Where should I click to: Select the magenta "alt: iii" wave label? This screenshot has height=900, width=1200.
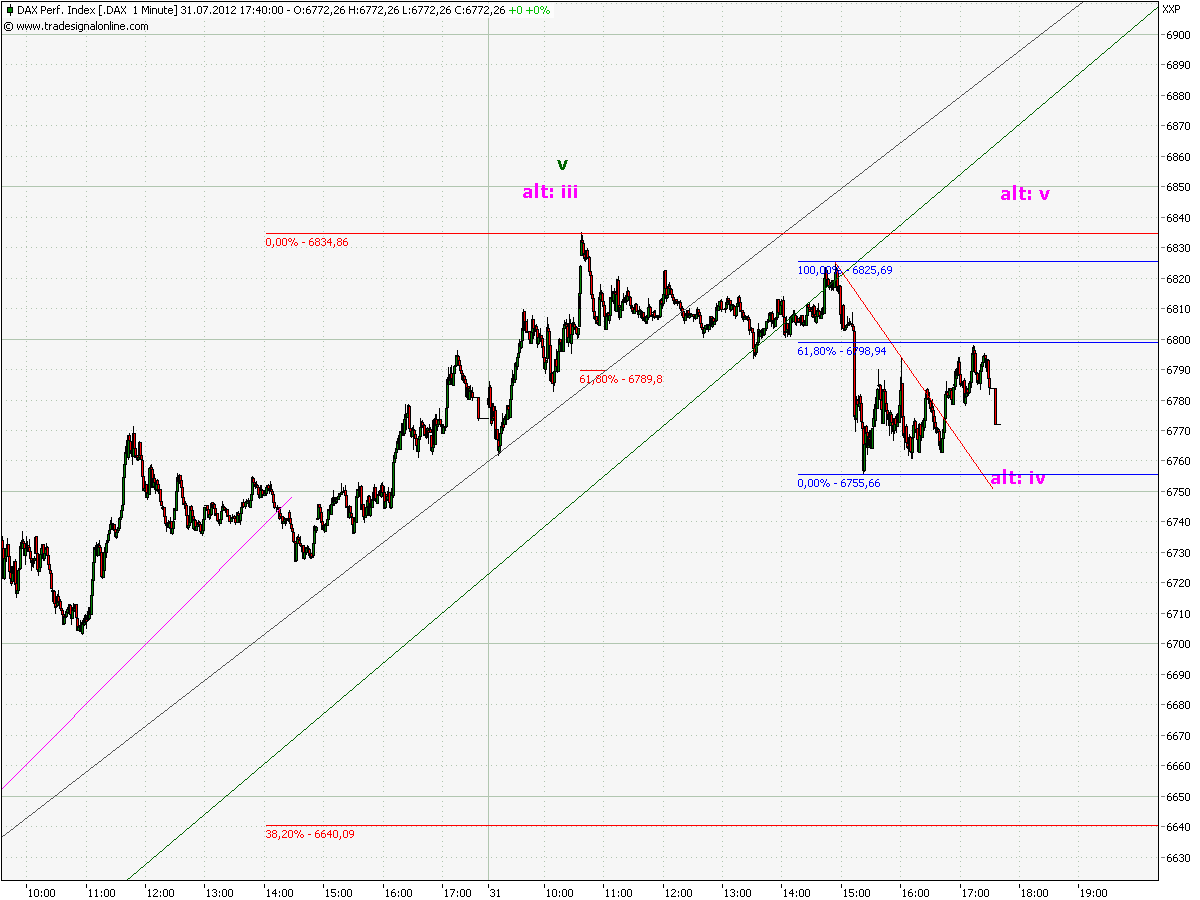(x=548, y=189)
